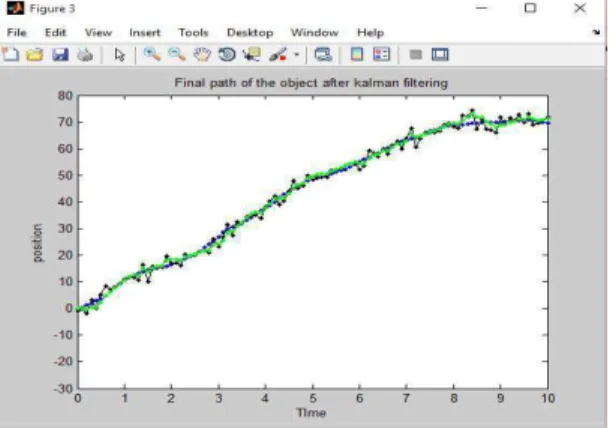Minimize the Figure 3 window
Image resolution: width=616 pixels, height=428 pixels.
[x=482, y=8]
